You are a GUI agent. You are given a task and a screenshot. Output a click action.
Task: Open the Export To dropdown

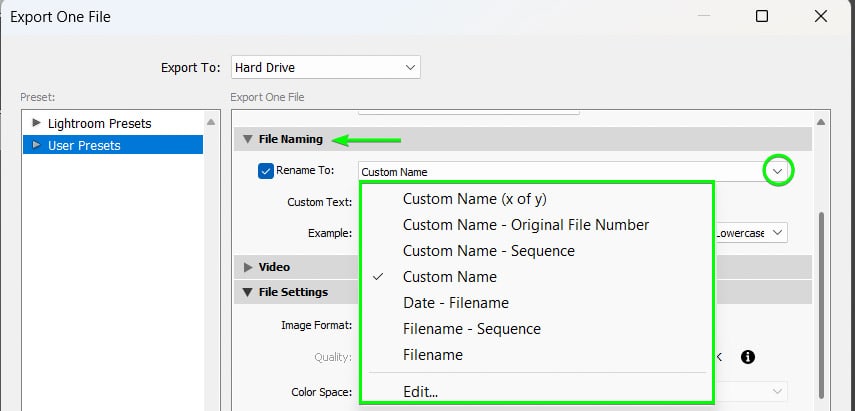pos(325,67)
